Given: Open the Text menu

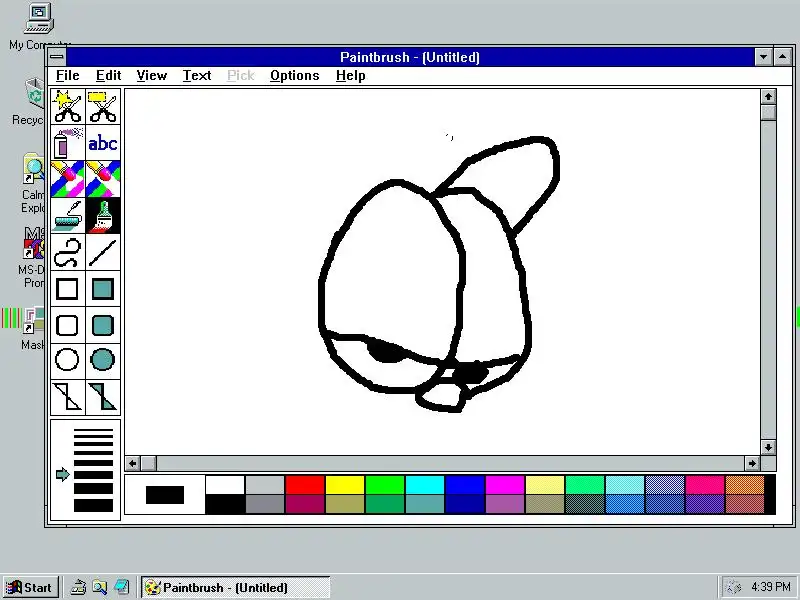Looking at the screenshot, I should tap(197, 76).
